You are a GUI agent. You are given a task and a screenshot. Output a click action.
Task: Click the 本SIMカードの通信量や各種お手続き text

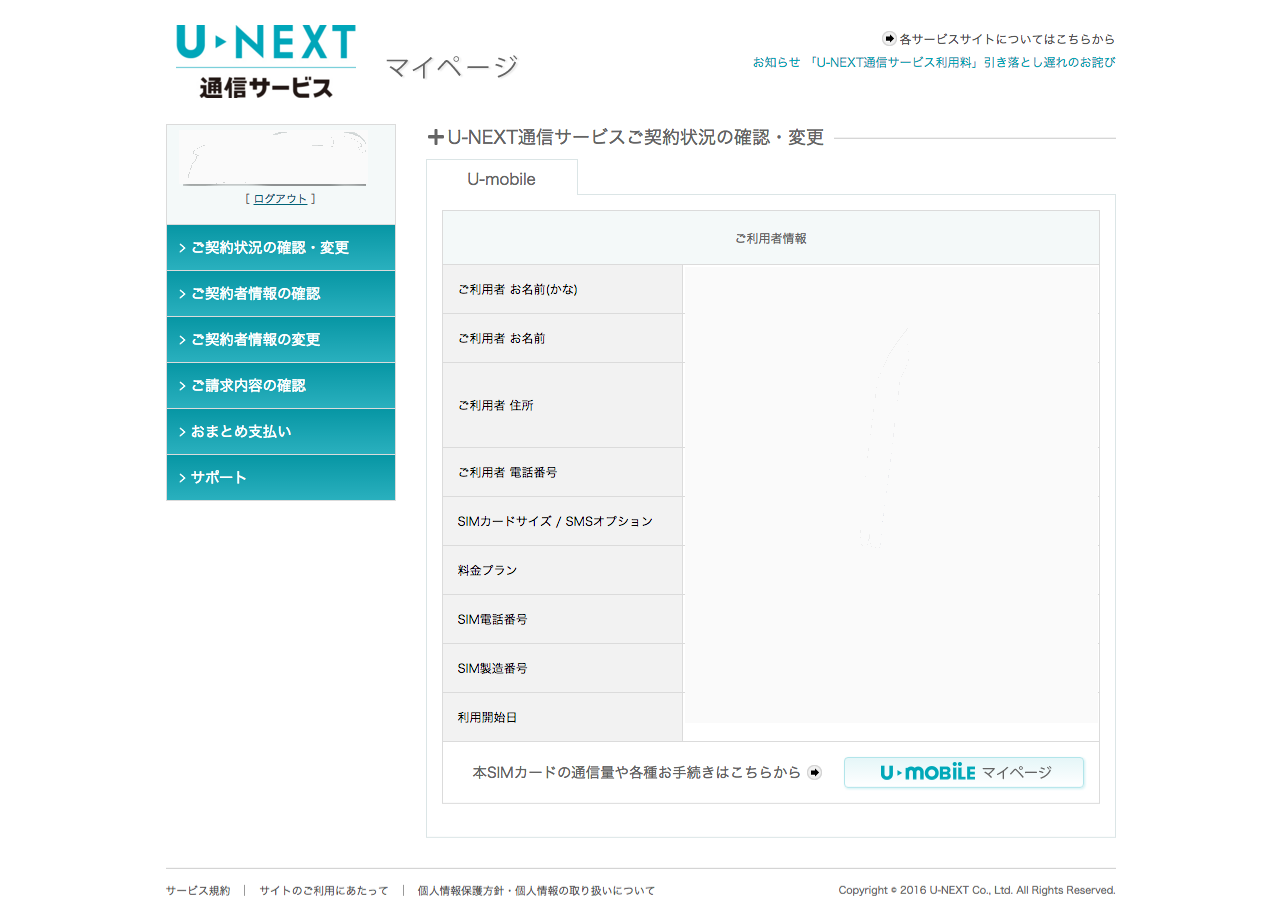click(x=636, y=772)
